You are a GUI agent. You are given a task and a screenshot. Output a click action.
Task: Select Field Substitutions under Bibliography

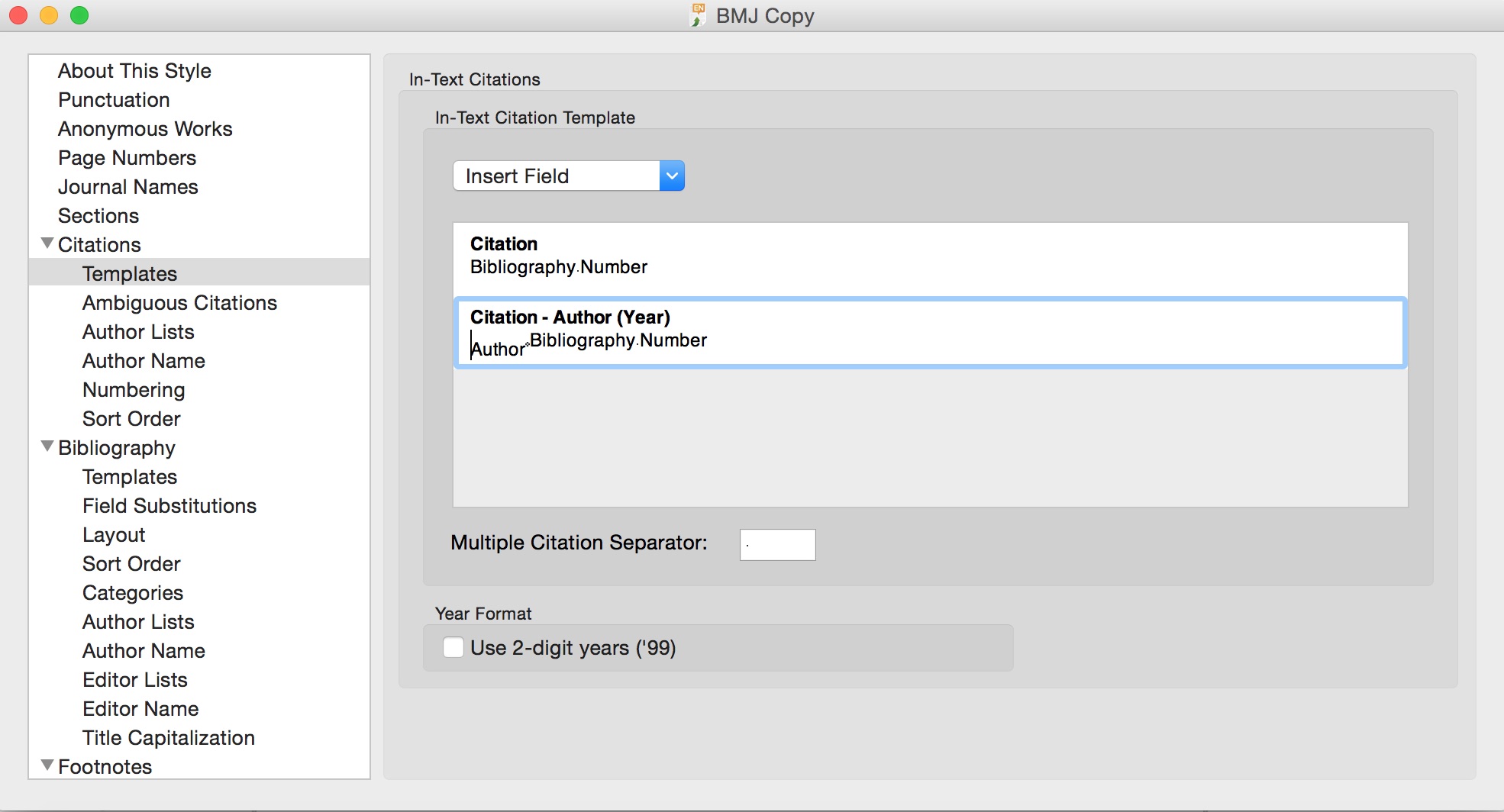click(169, 506)
